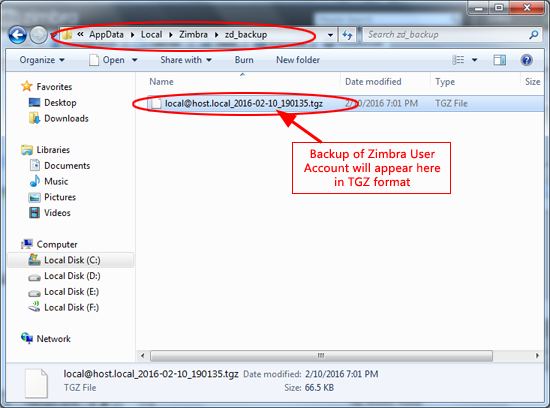The image size is (550, 408).
Task: Click inside the Search zd_backup field
Action: (x=445, y=35)
